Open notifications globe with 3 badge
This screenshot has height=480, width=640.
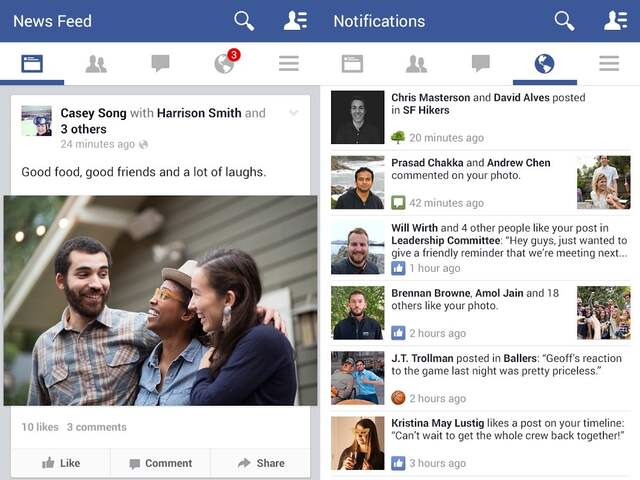[226, 62]
